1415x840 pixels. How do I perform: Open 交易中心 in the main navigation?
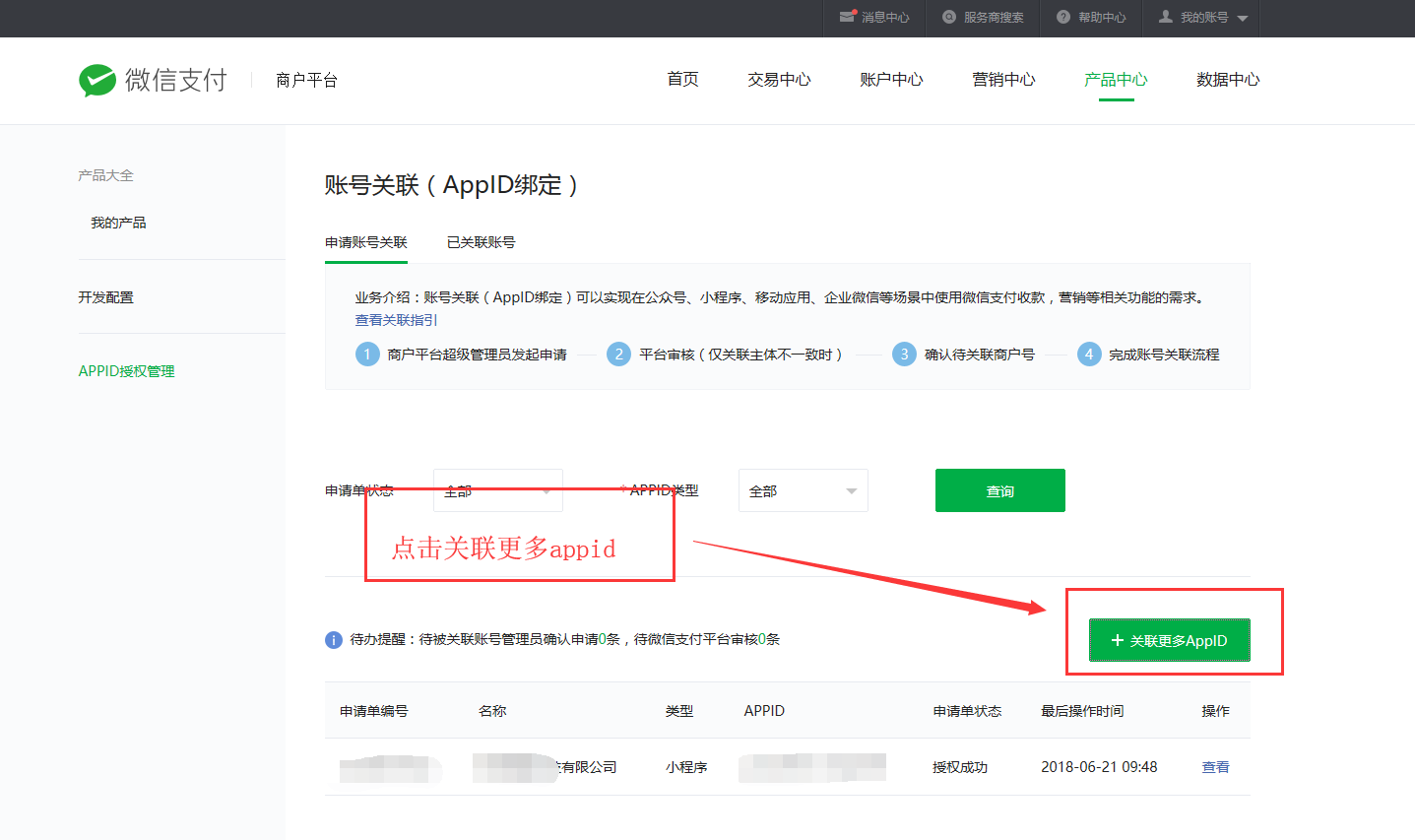(x=779, y=79)
